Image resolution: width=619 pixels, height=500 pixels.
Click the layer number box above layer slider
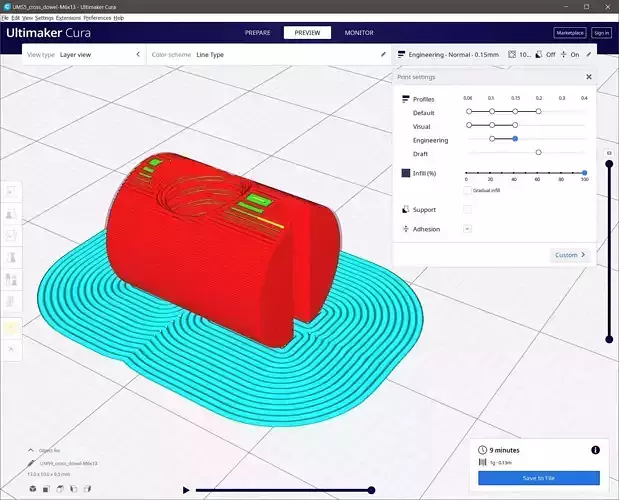[x=609, y=153]
